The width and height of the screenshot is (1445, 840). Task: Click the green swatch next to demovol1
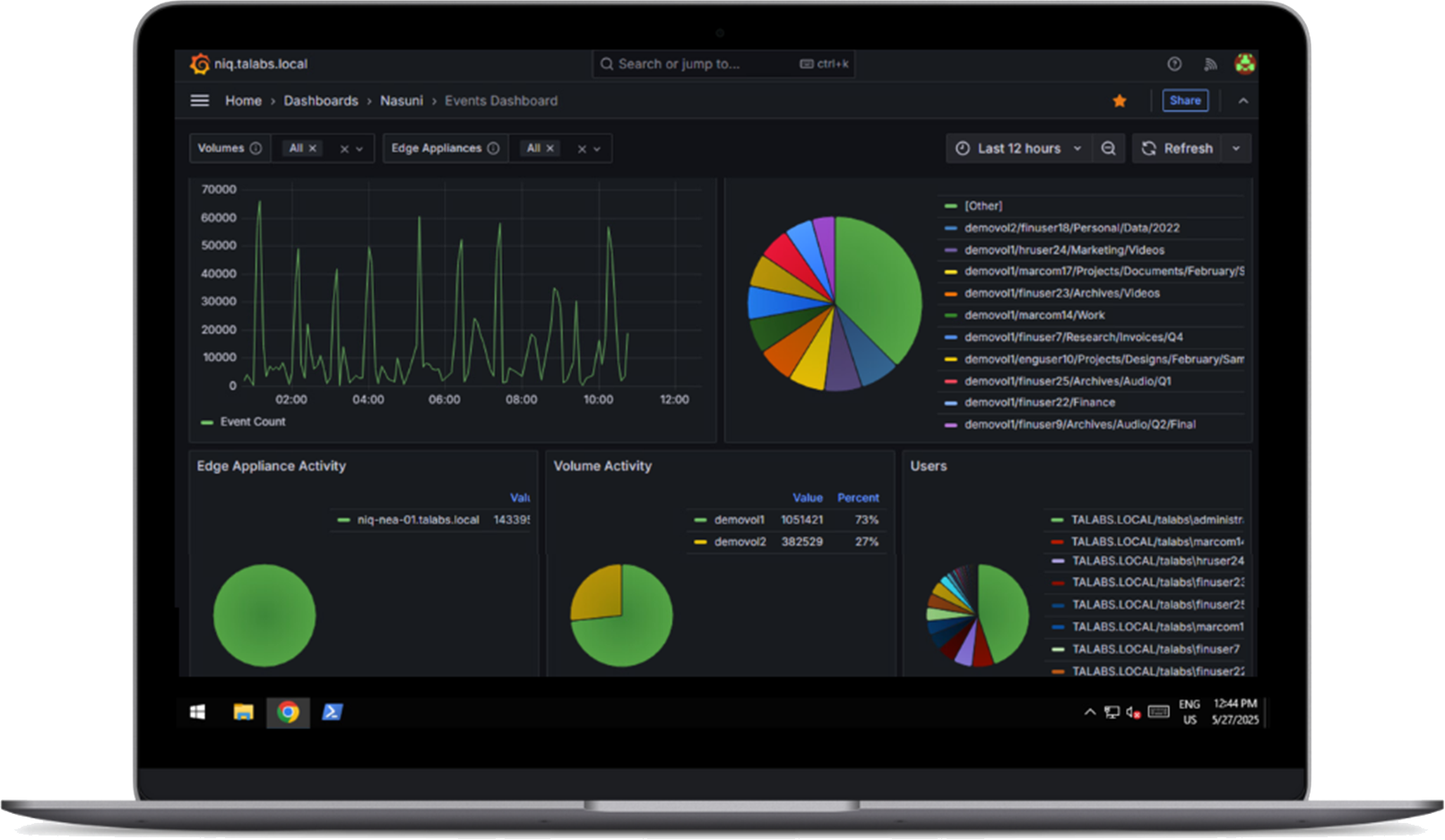click(702, 519)
